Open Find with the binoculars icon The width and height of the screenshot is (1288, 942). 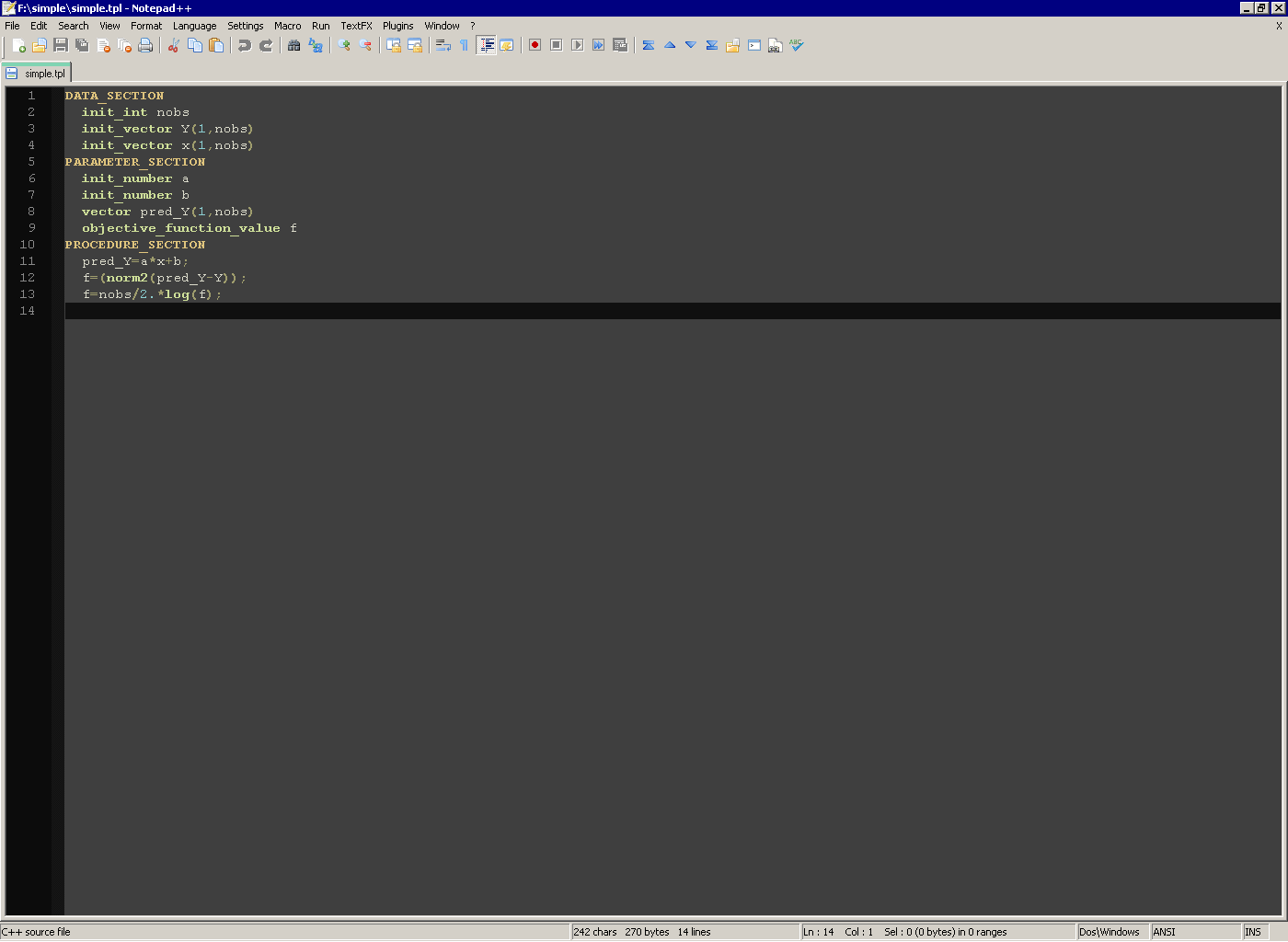click(294, 45)
